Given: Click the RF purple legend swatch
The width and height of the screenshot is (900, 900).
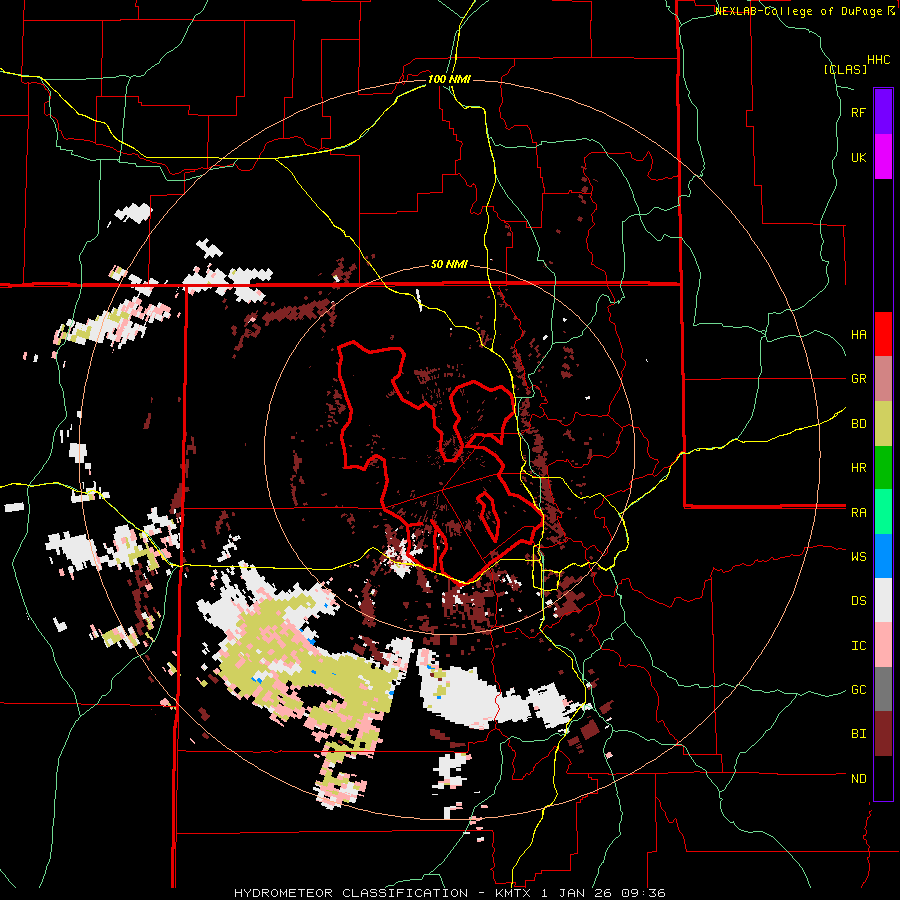Looking at the screenshot, I should (883, 111).
